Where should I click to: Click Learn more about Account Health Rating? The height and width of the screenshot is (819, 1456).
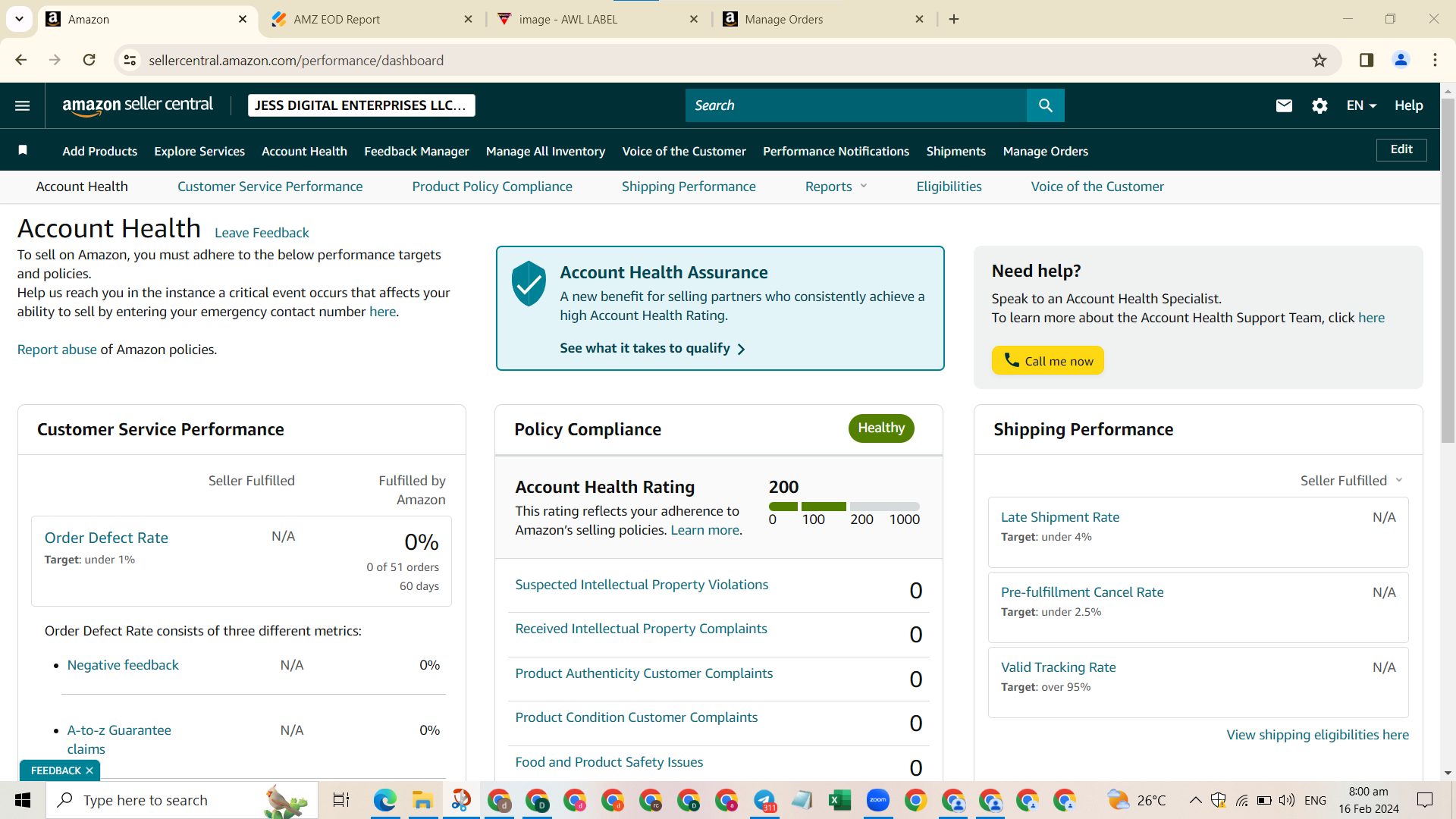tap(704, 530)
